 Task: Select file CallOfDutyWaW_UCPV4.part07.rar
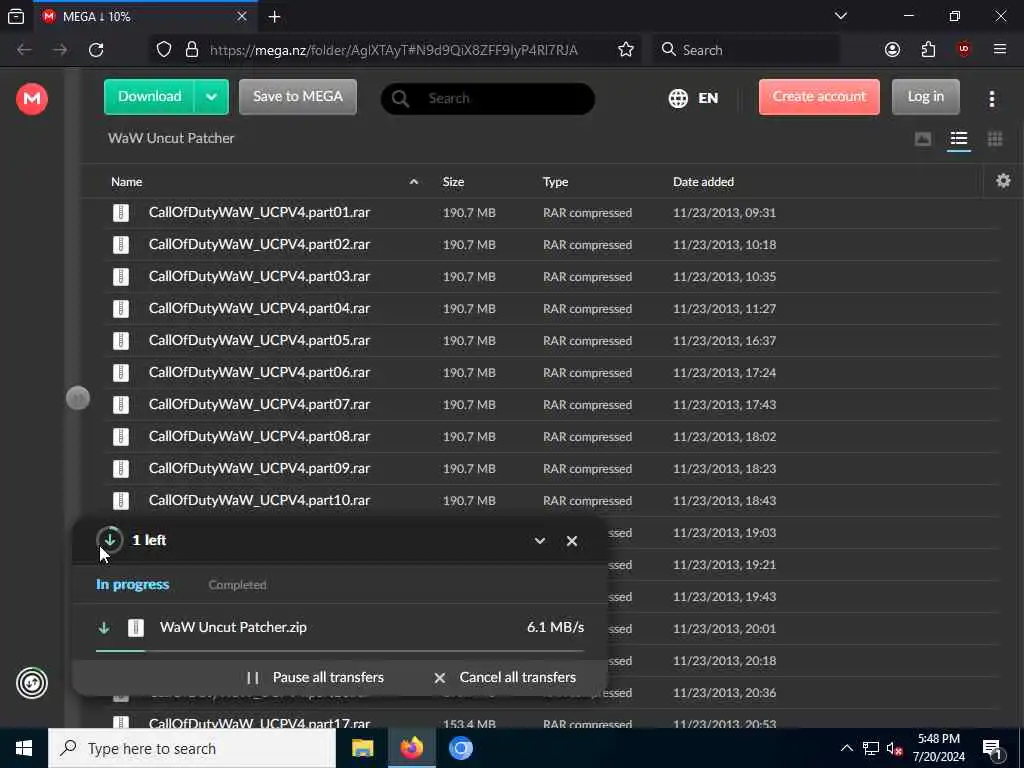[551, 405]
